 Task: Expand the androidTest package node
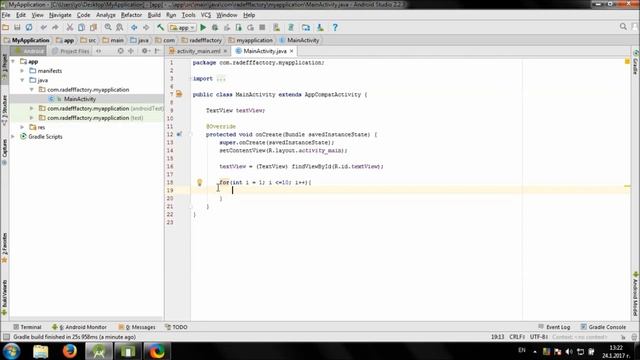[x=32, y=108]
